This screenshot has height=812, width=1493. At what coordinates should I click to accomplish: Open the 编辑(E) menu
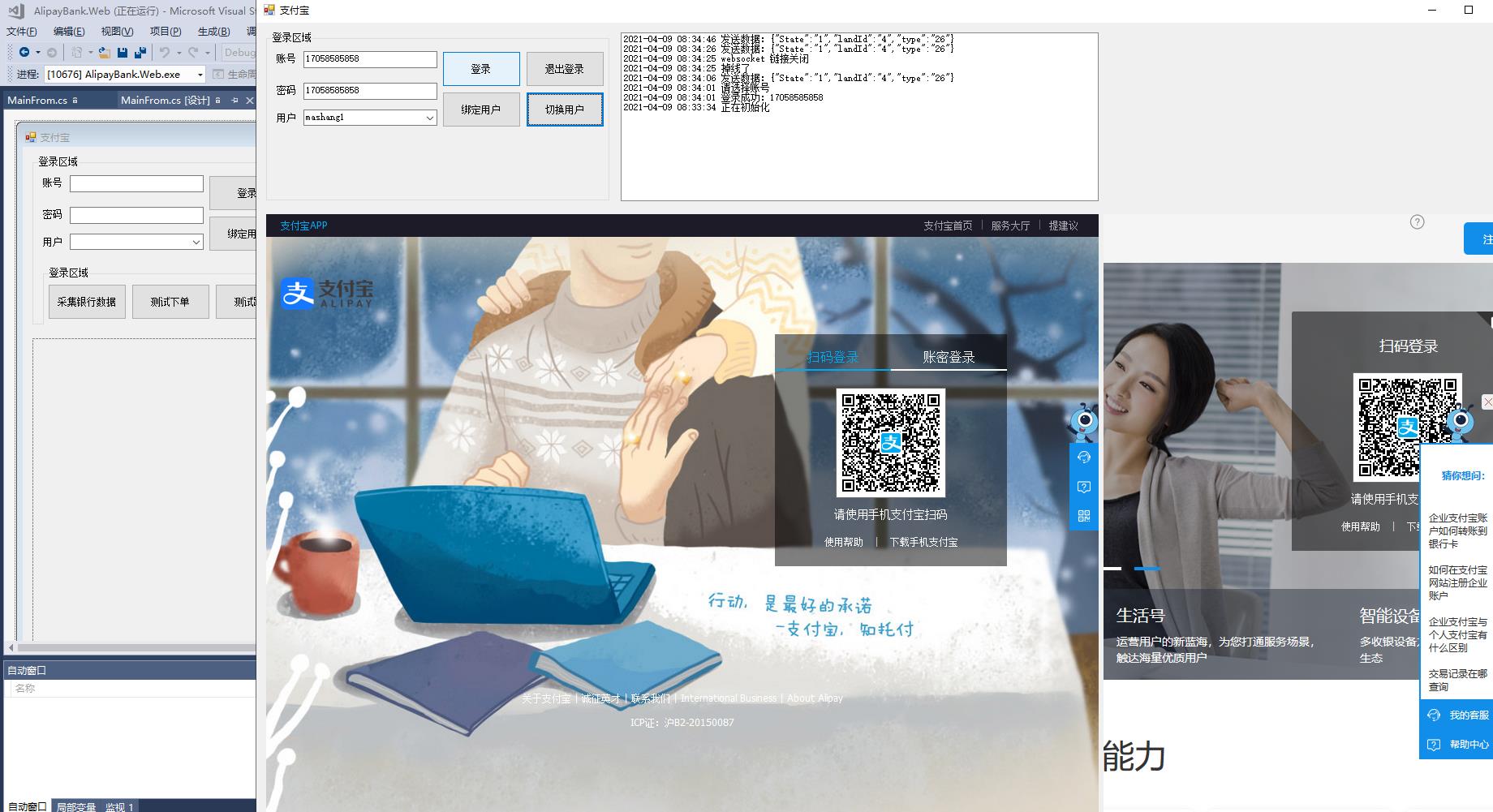69,32
